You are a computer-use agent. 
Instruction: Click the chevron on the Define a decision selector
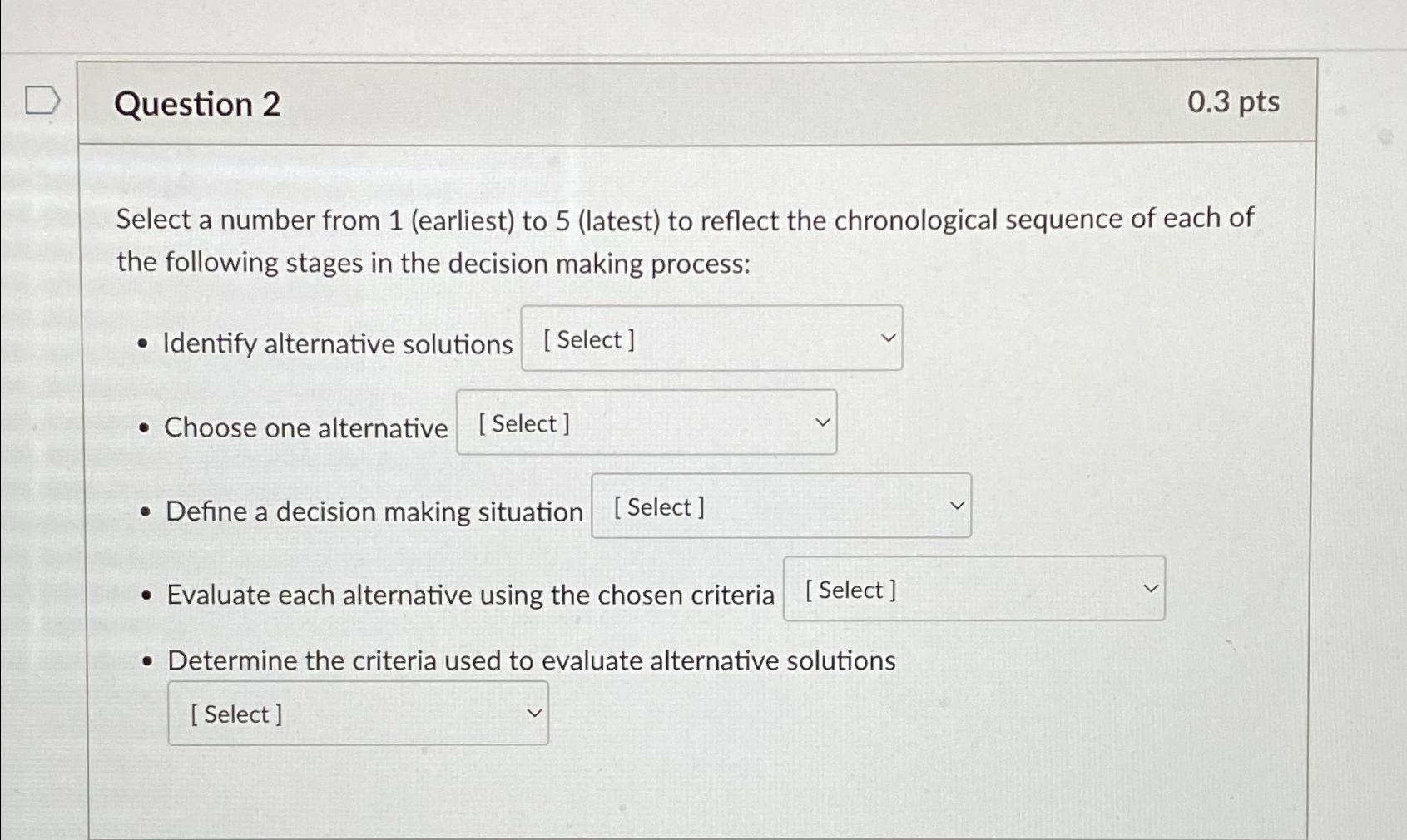(x=956, y=506)
